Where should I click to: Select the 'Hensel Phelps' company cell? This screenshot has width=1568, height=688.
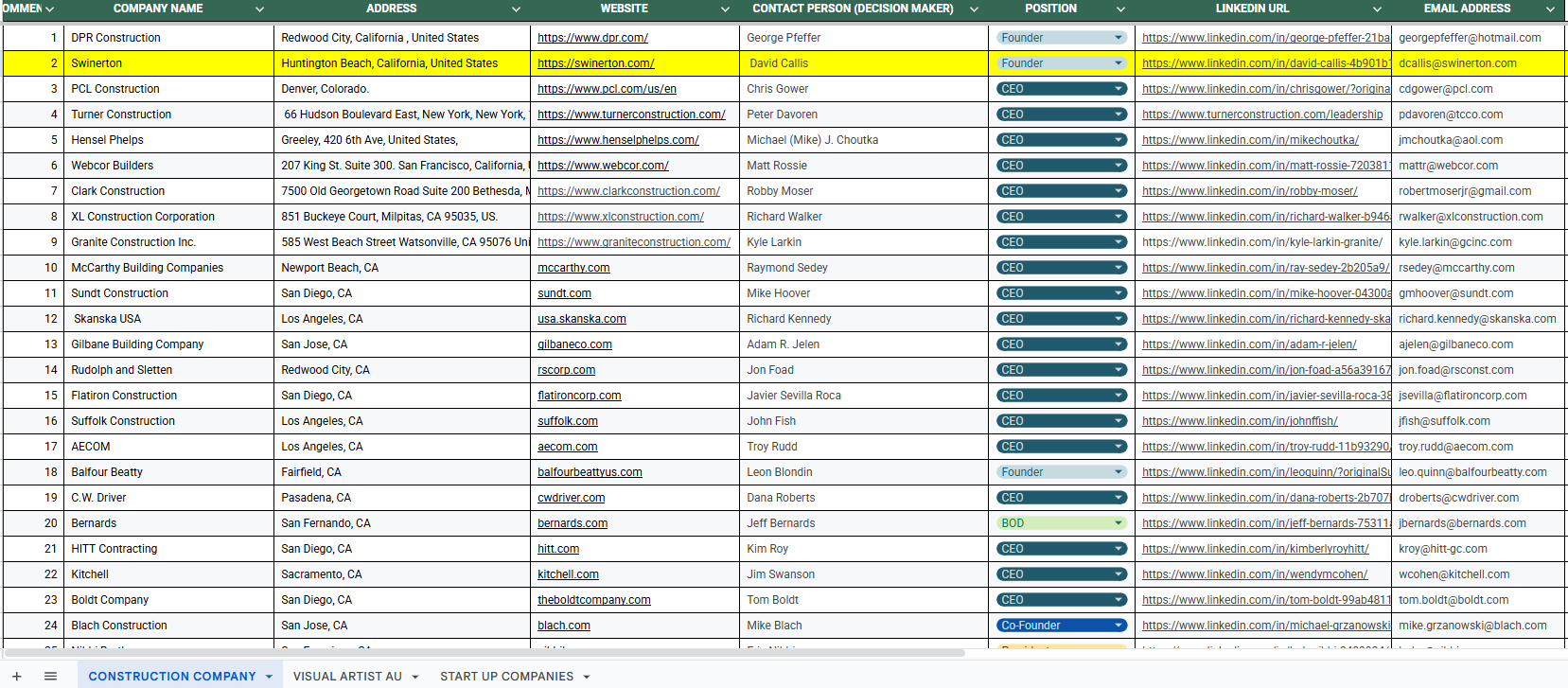pyautogui.click(x=168, y=140)
